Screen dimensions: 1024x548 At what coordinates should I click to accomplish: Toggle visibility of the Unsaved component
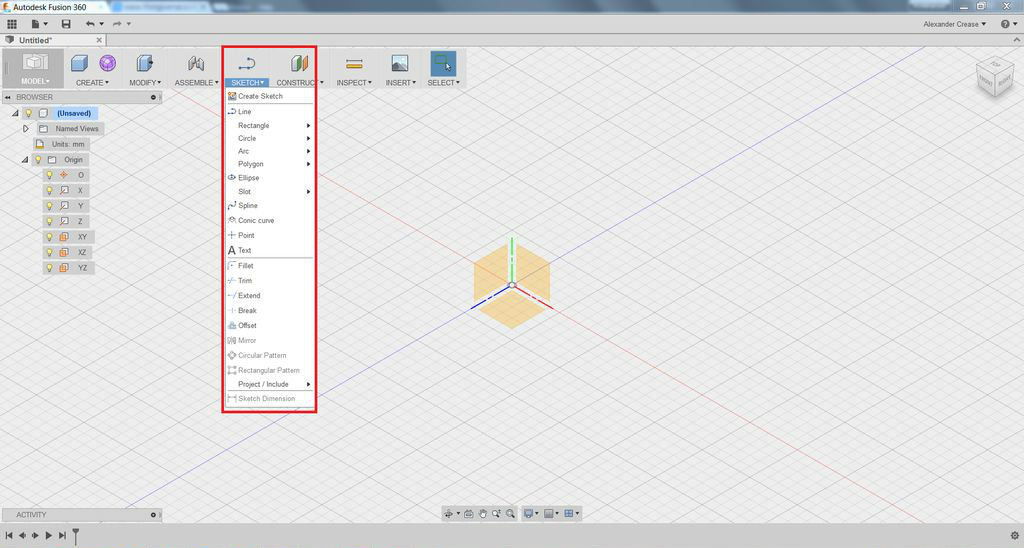click(x=29, y=113)
